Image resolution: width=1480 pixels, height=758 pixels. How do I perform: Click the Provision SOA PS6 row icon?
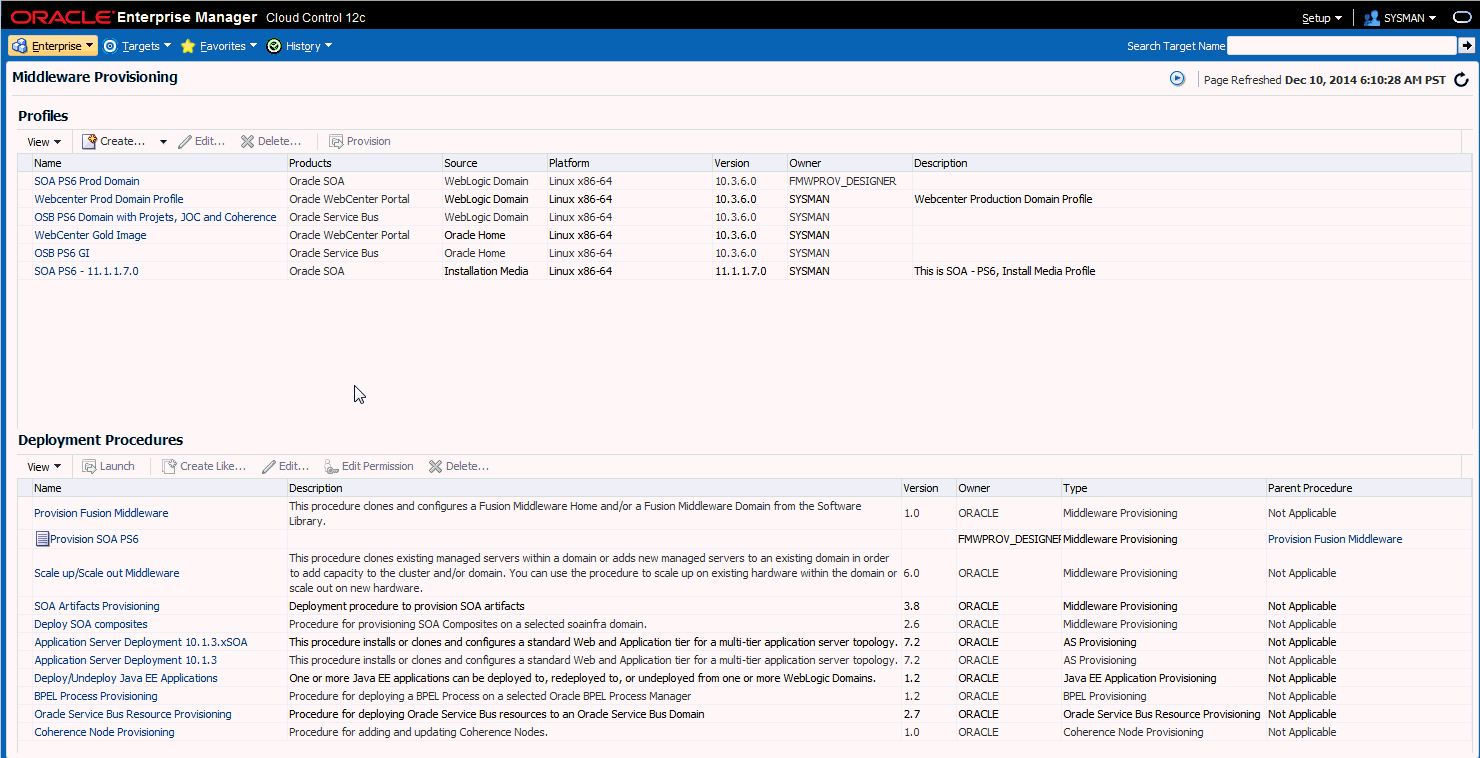42,539
